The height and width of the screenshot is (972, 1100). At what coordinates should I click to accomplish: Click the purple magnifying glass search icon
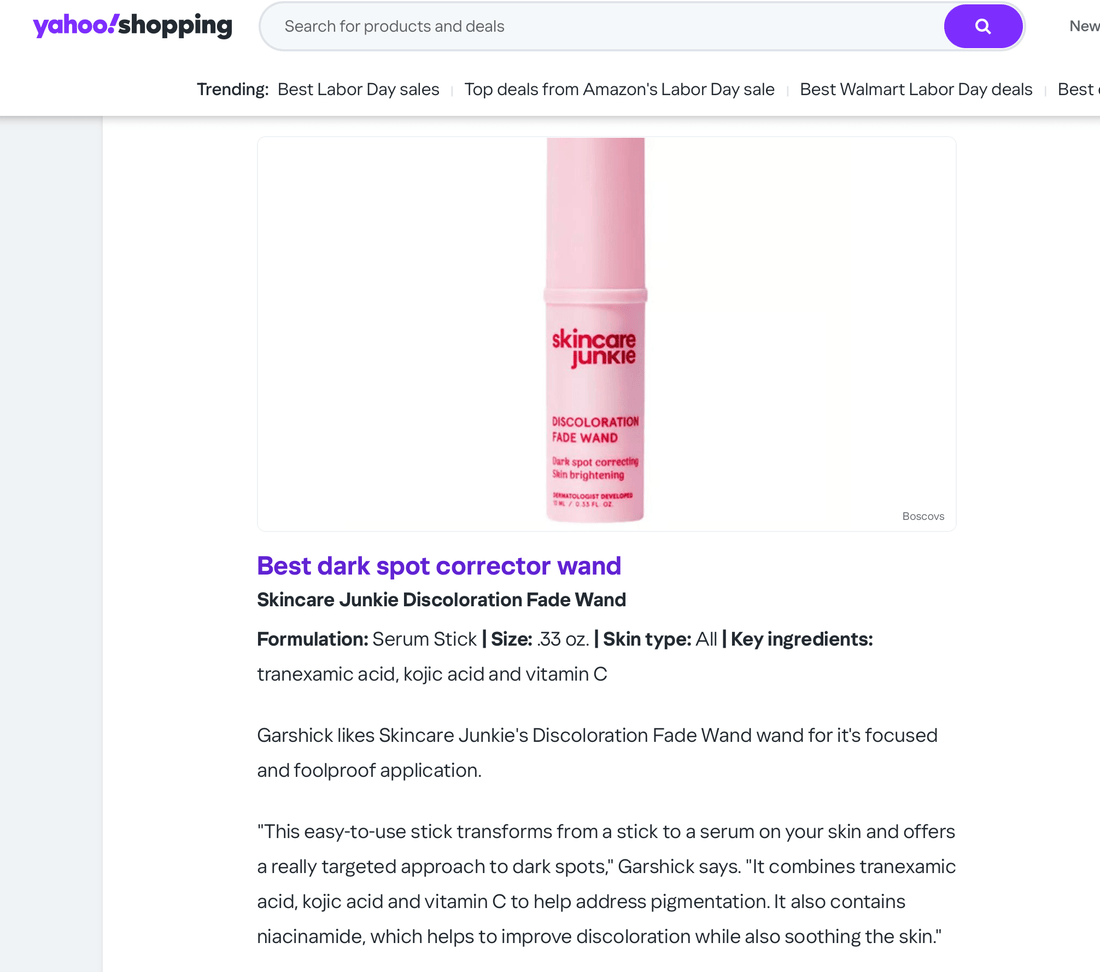[983, 26]
